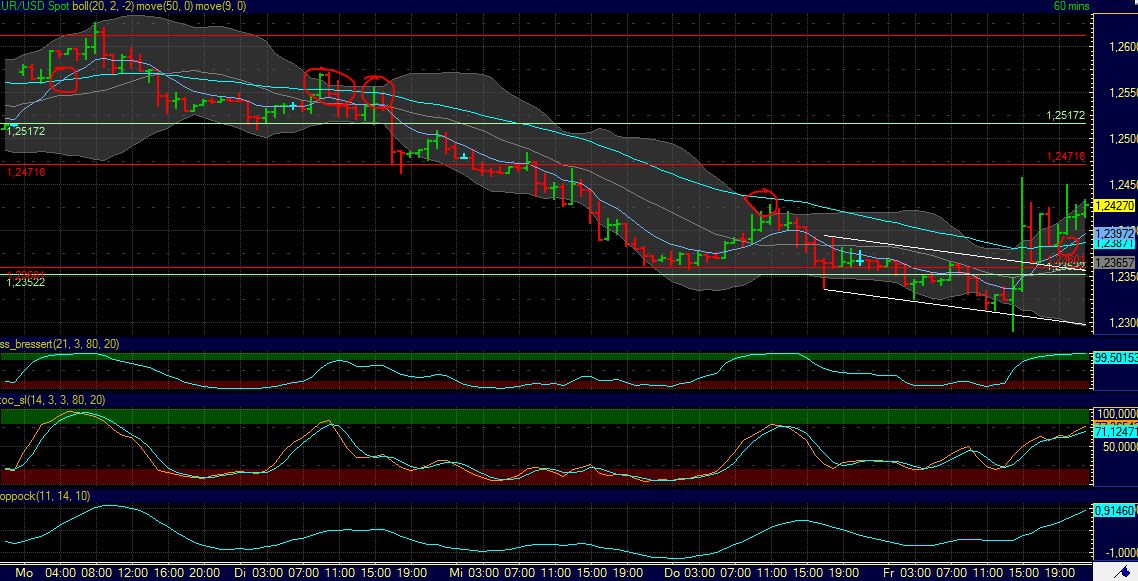Click the 1,260 price axis label
The height and width of the screenshot is (581, 1138).
(x=1123, y=46)
